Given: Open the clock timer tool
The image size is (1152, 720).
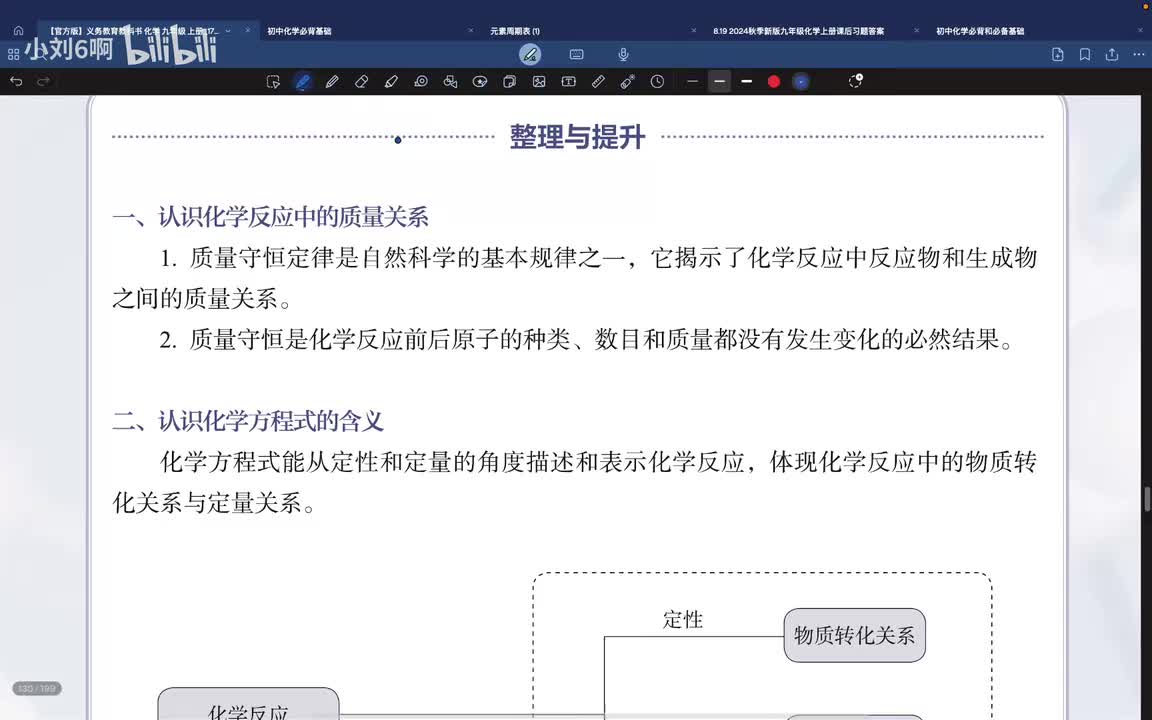Looking at the screenshot, I should pyautogui.click(x=658, y=82).
